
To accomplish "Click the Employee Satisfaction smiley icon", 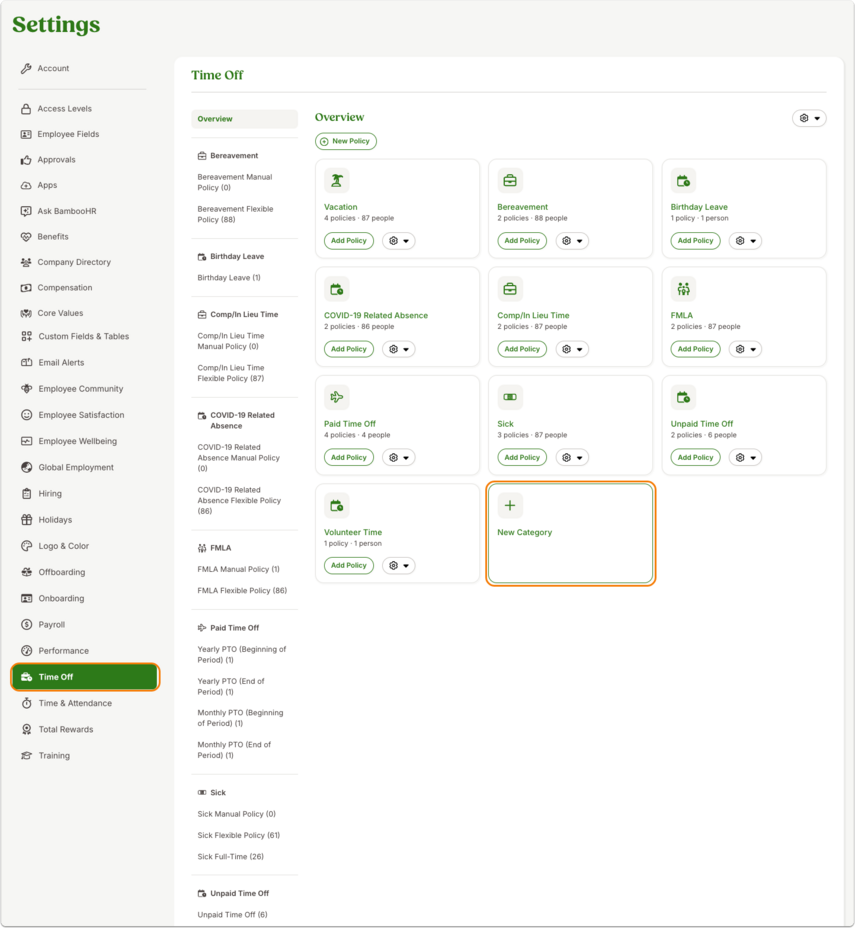I will point(27,415).
